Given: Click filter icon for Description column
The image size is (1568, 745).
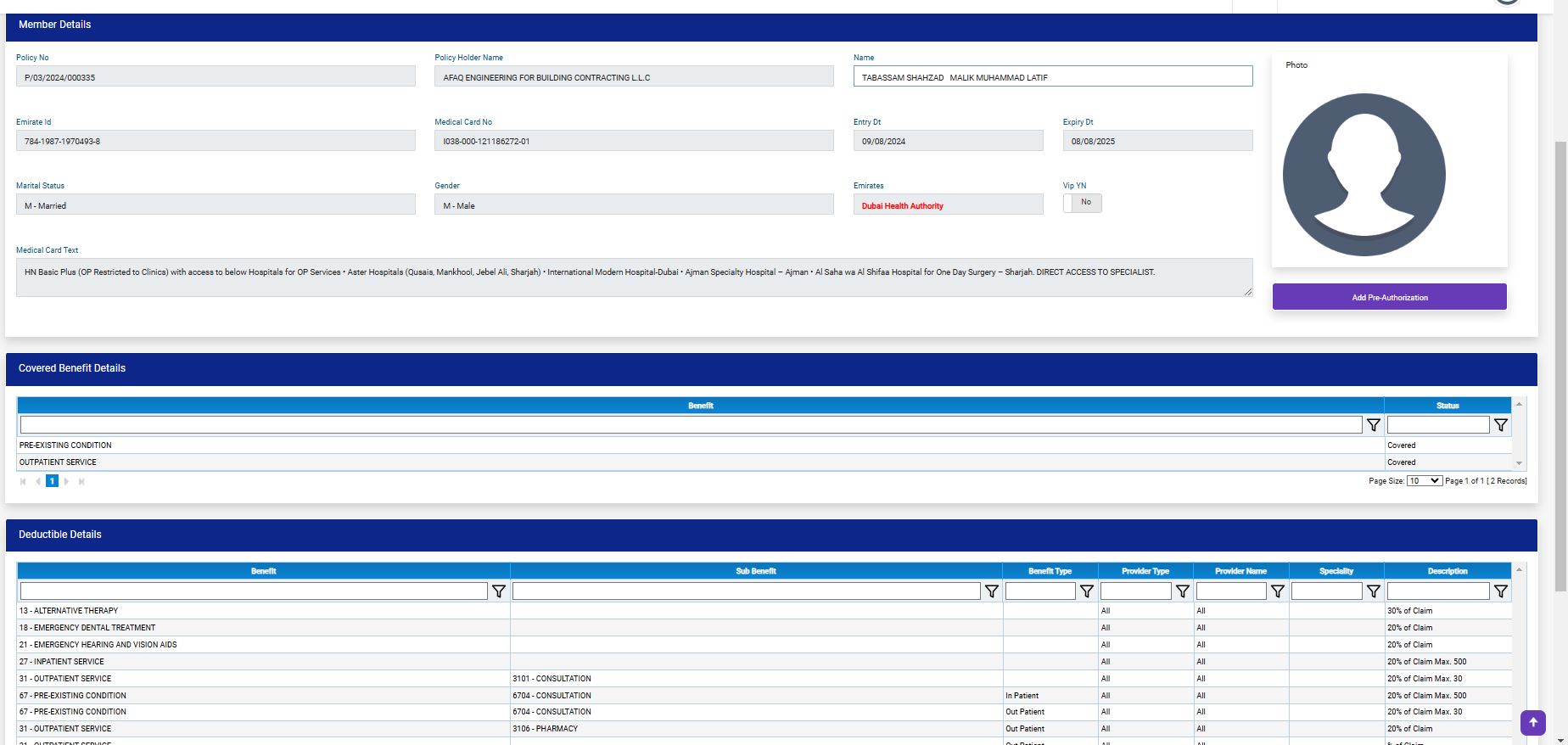Looking at the screenshot, I should pos(1500,591).
